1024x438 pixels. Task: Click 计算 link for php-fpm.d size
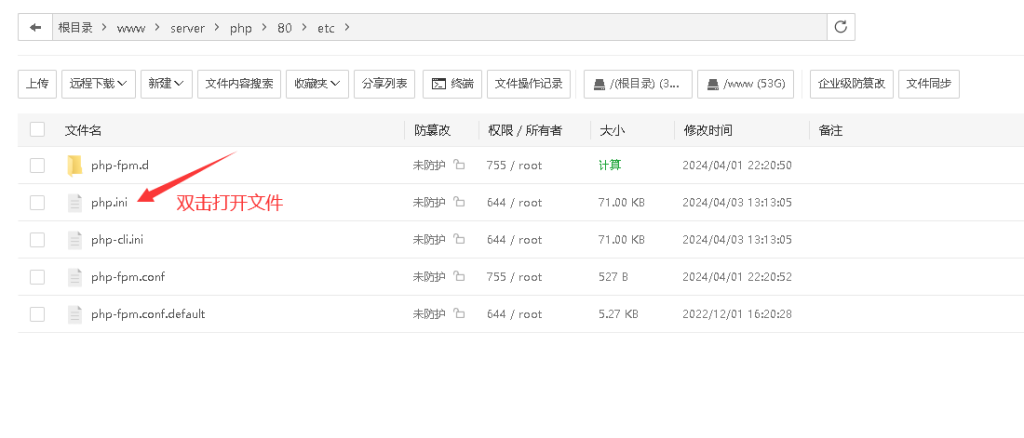point(609,165)
